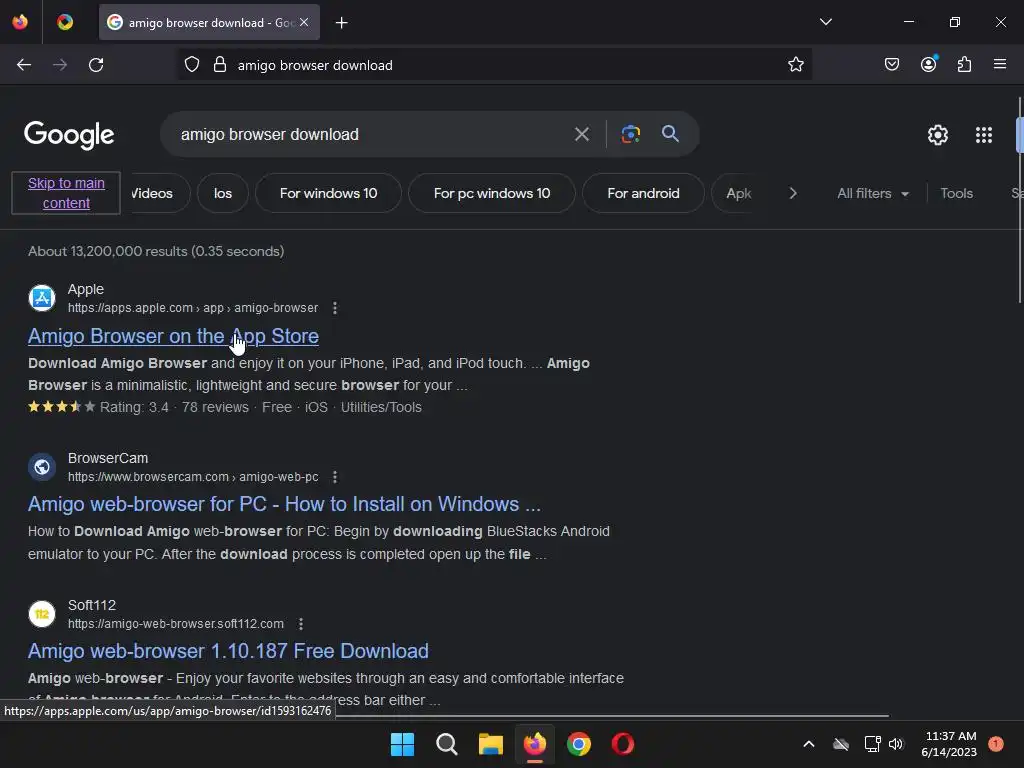Click the https://www.browsercam.com breadcrumb URL
This screenshot has height=768, width=1024.
pos(193,477)
